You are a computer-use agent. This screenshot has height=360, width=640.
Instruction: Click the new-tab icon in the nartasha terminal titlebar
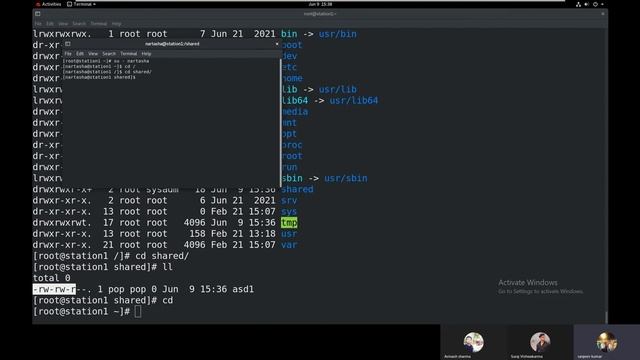tap(68, 44)
